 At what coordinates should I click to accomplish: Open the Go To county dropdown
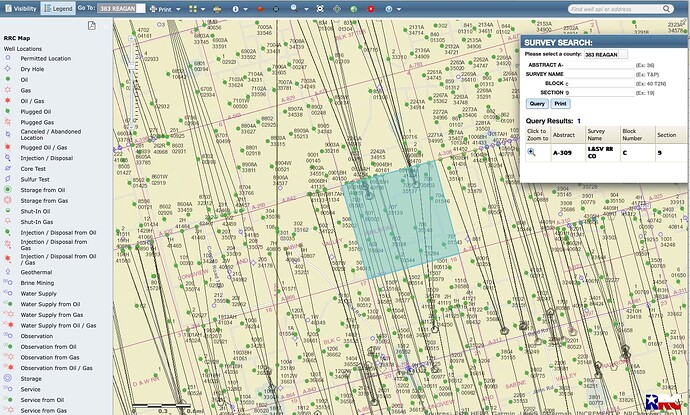tap(121, 8)
